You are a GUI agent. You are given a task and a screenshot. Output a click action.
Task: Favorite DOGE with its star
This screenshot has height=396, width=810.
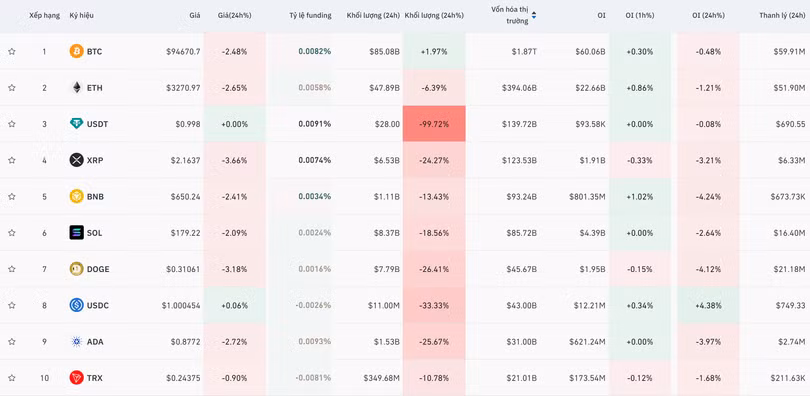11,269
